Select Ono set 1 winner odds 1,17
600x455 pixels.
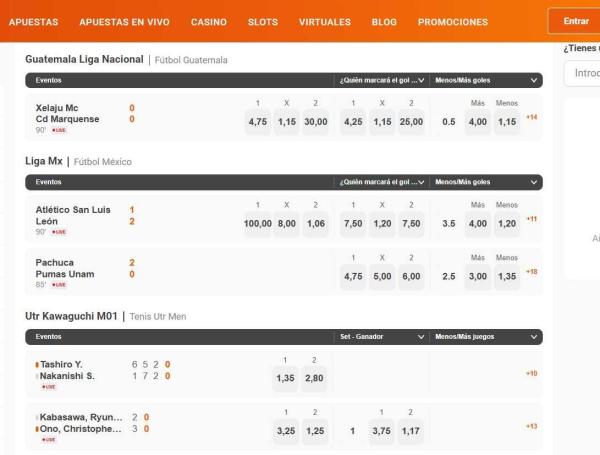[x=411, y=431]
